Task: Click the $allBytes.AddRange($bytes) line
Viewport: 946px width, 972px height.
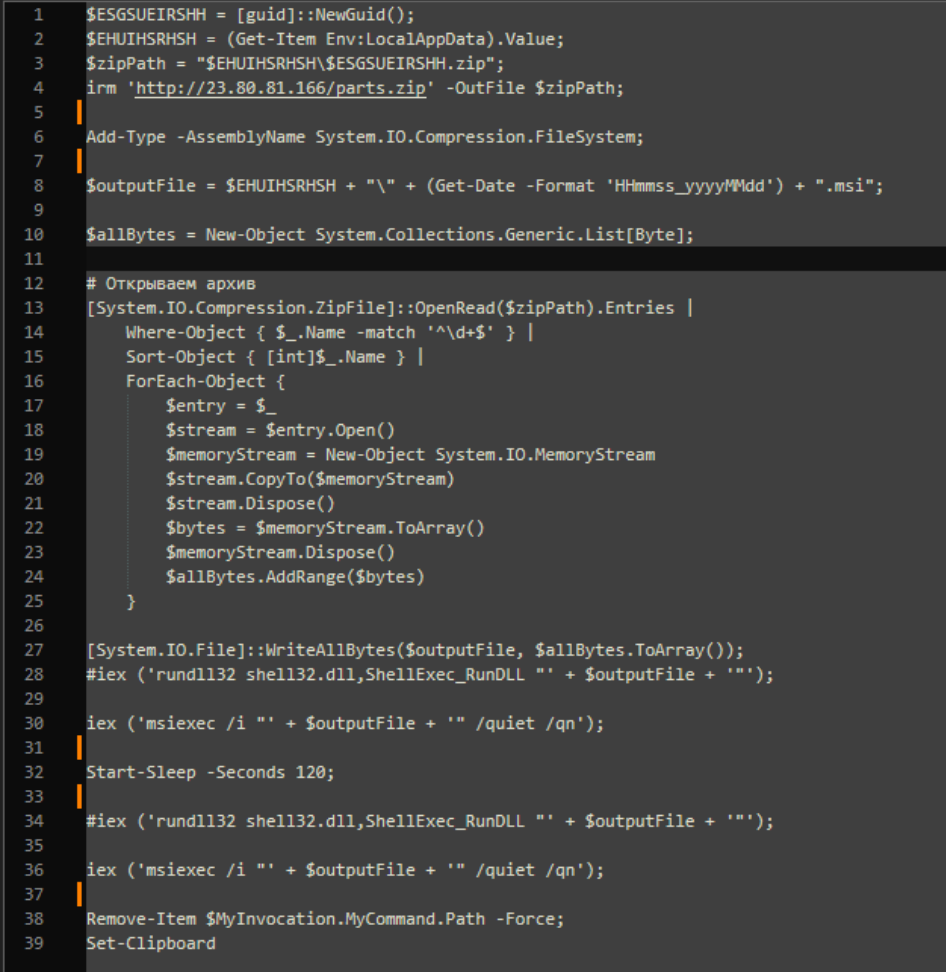Action: [x=295, y=577]
